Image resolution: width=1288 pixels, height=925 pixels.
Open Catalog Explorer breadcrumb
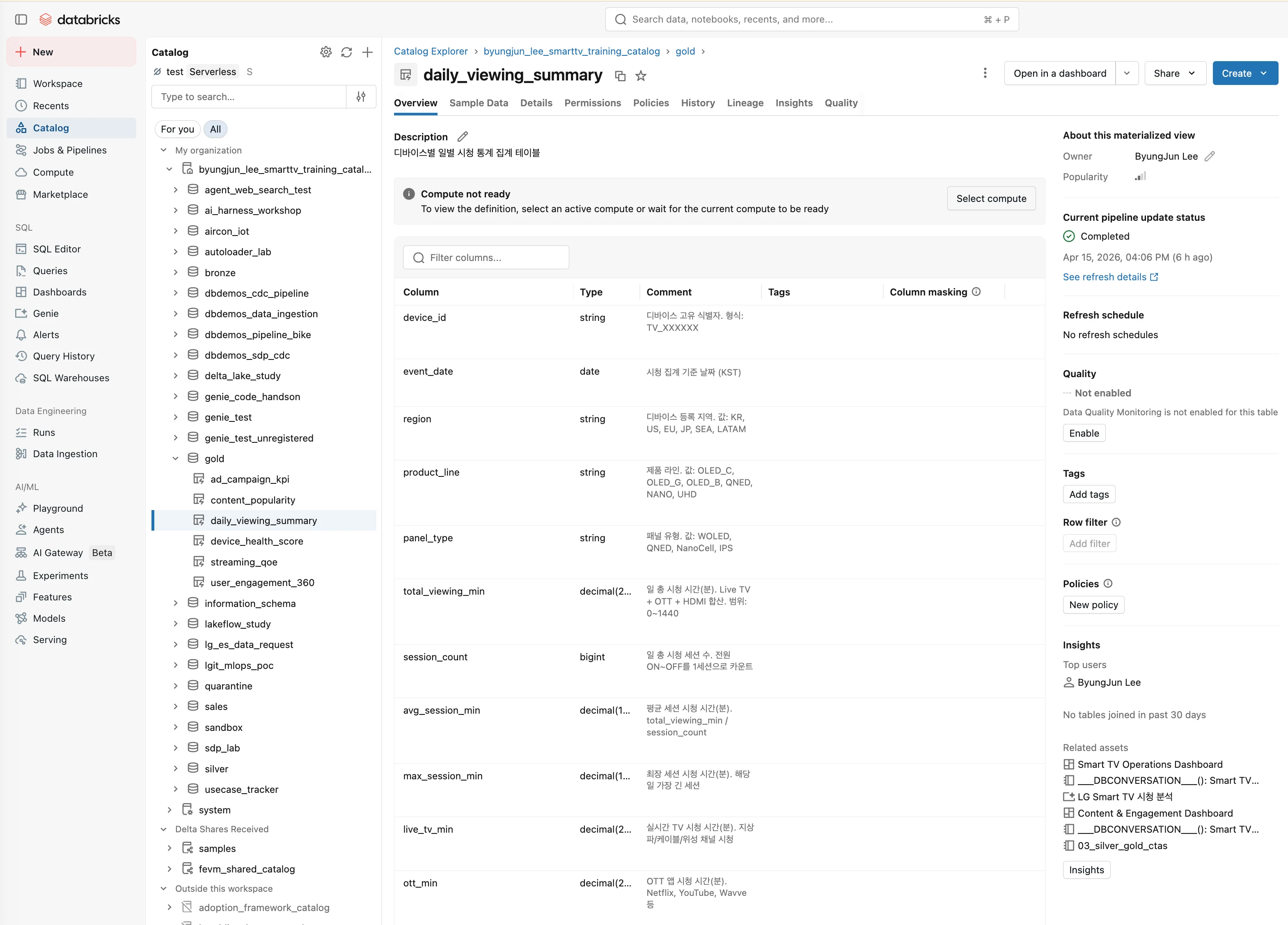[431, 51]
